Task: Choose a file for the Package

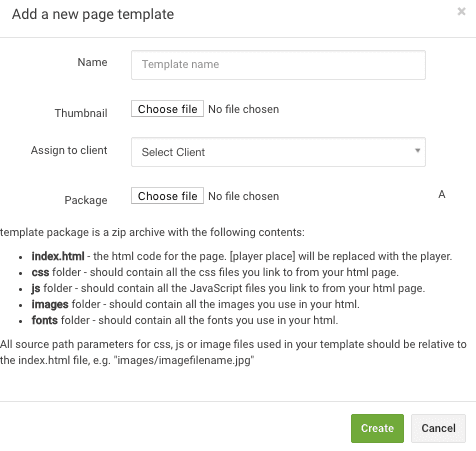Action: pos(167,196)
